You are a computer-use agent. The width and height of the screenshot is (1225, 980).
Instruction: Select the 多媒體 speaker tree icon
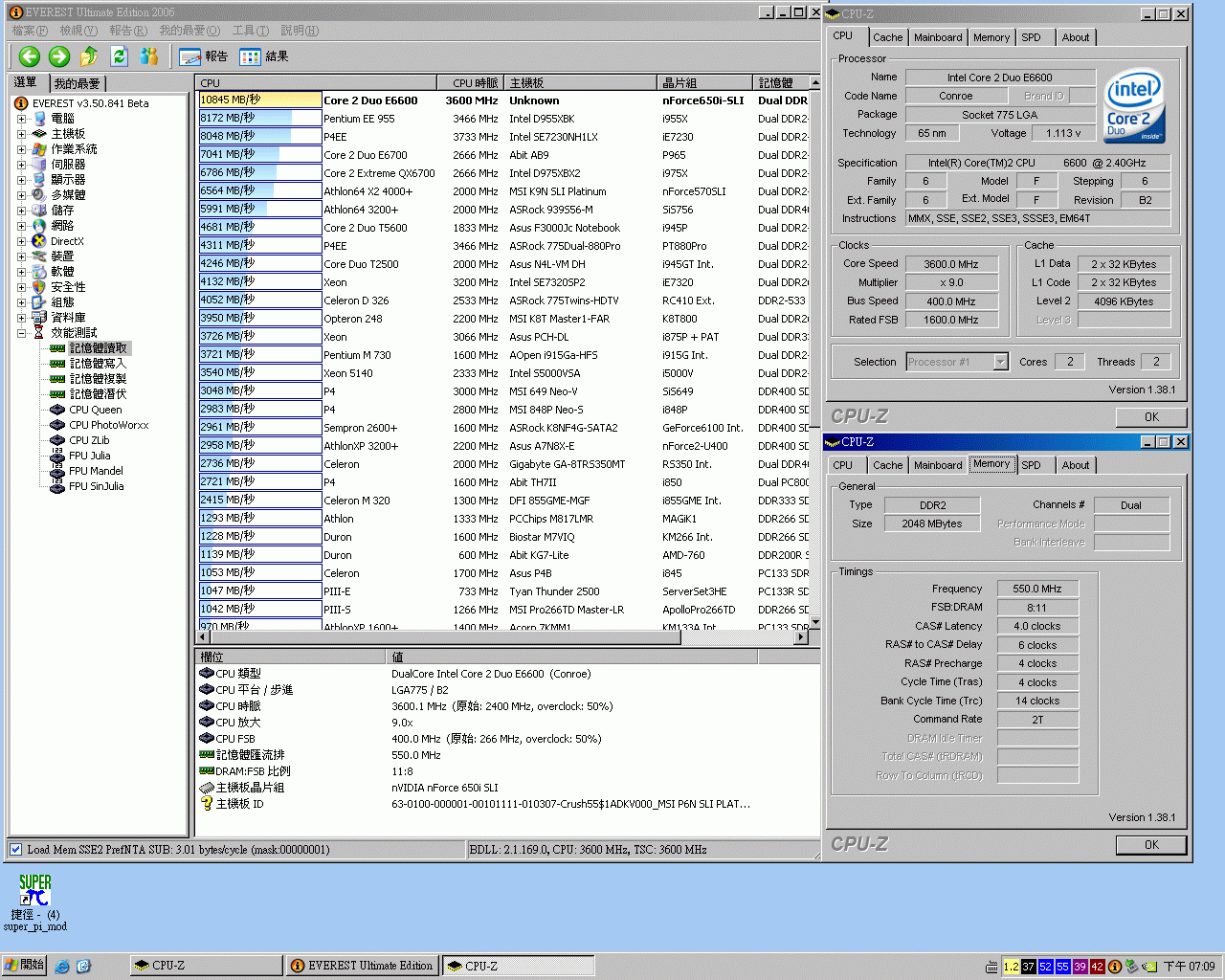click(x=39, y=195)
